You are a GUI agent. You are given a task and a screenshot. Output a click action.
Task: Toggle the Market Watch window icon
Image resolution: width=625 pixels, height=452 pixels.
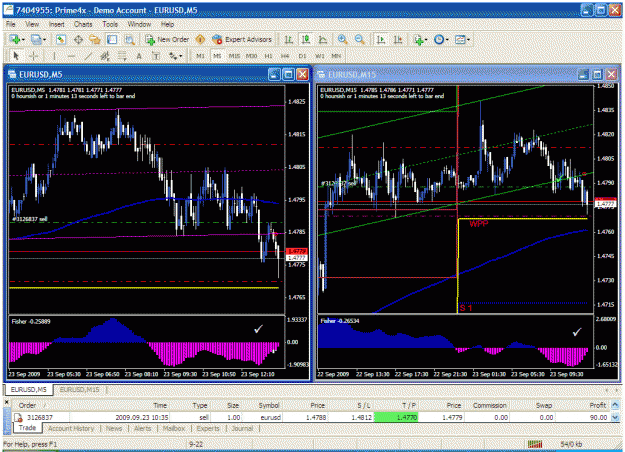click(61, 39)
